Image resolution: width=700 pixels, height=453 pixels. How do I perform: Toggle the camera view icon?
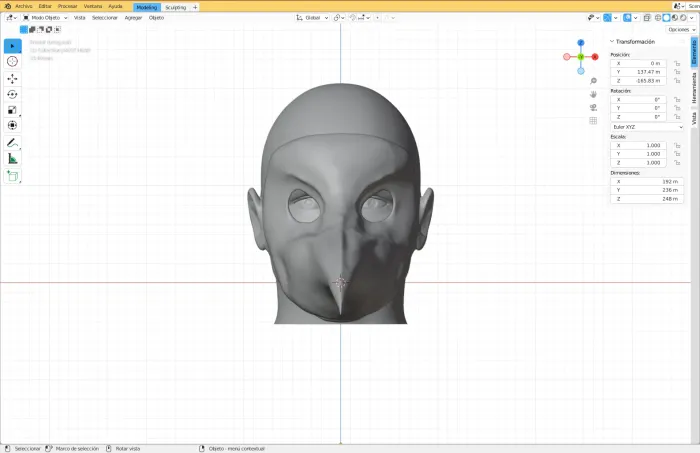coord(593,108)
